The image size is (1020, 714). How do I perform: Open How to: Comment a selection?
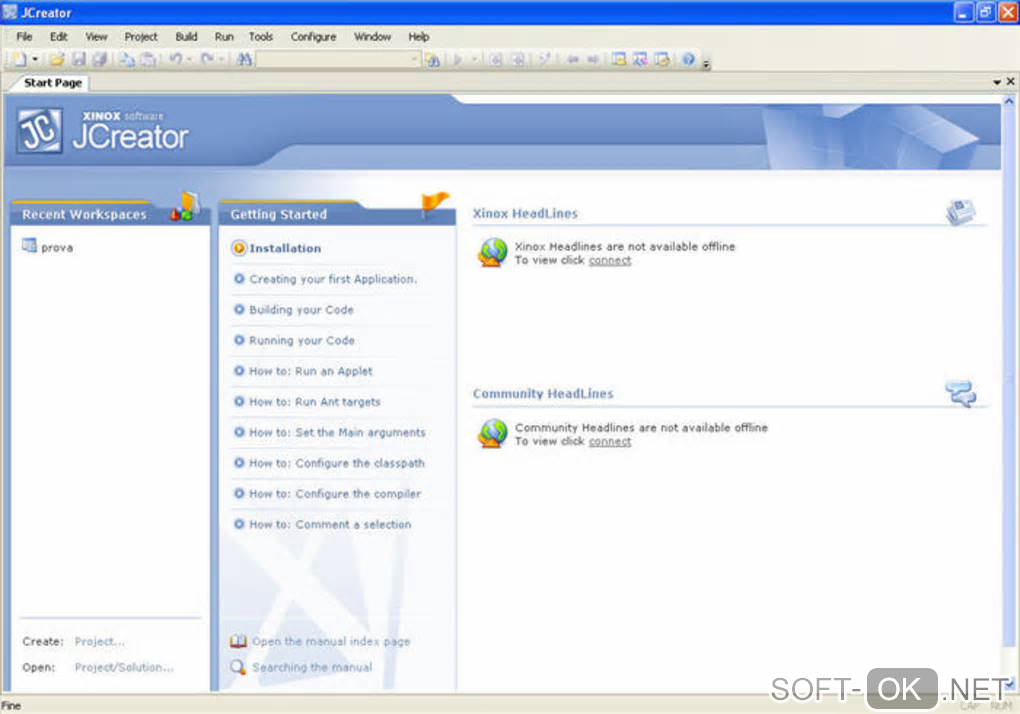coord(330,524)
